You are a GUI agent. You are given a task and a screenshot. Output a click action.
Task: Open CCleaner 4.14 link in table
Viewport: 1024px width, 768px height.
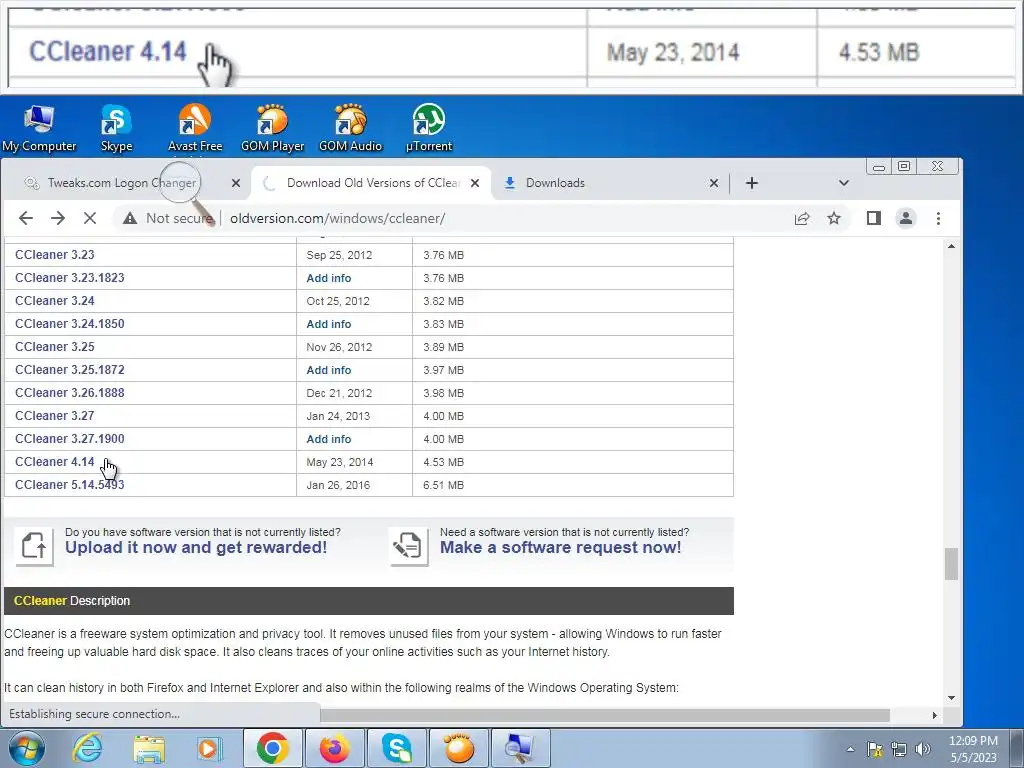[55, 462]
